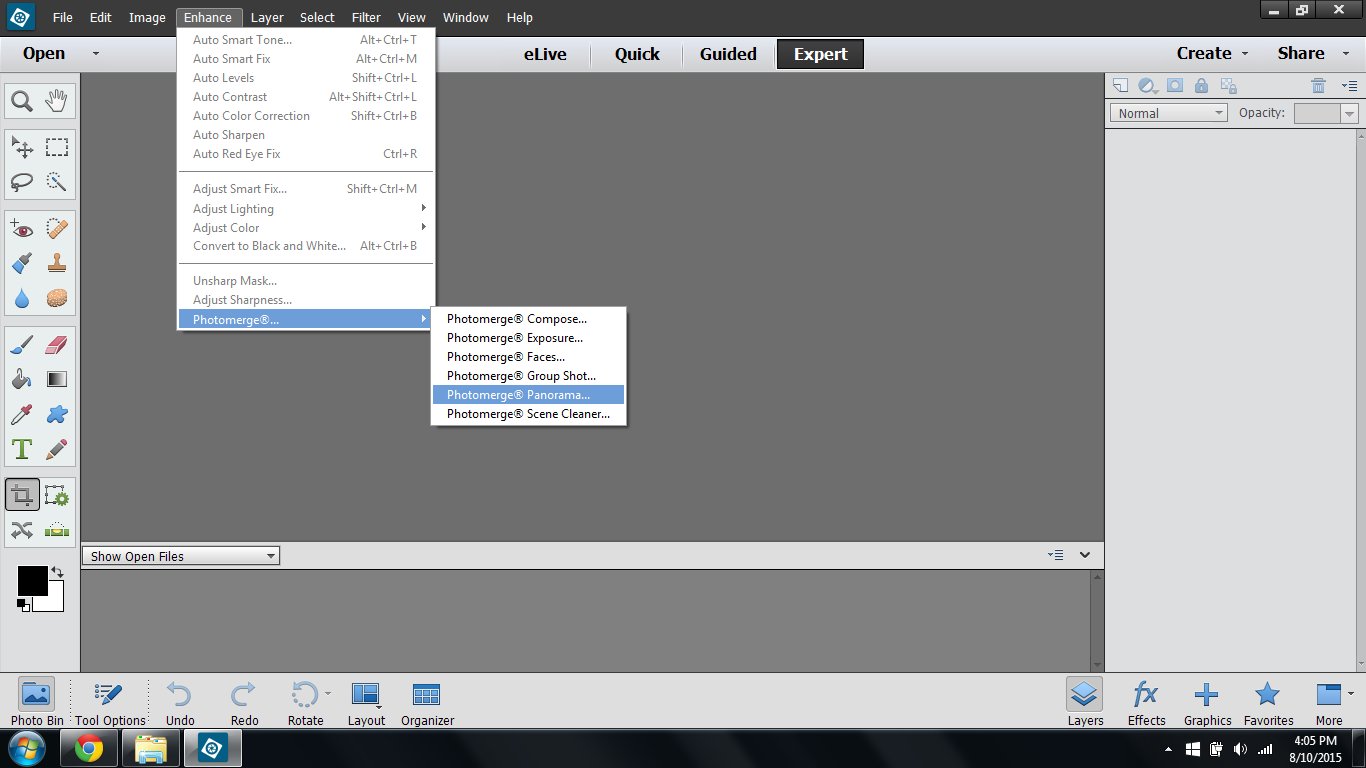1366x768 pixels.
Task: Select the Hand tool
Action: 57,101
